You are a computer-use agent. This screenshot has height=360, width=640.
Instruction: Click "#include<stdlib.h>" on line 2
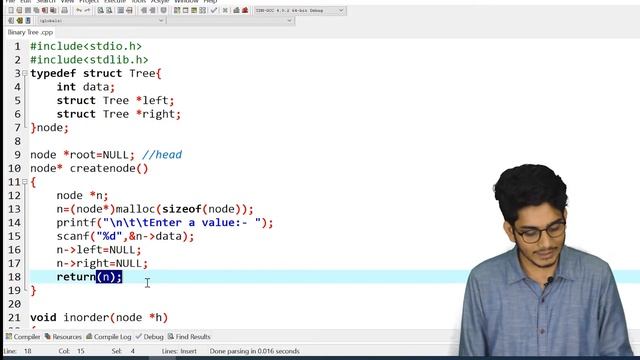point(89,60)
